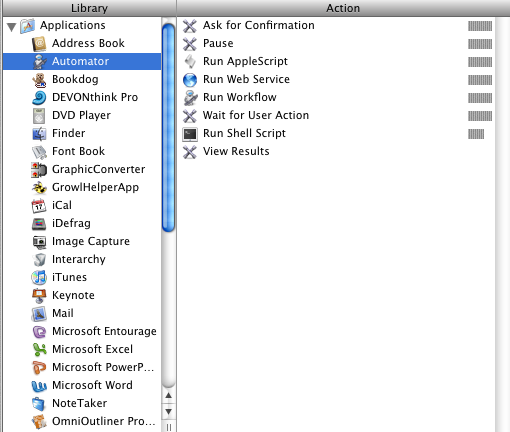Viewport: 510px width, 432px height.
Task: Click the pane splitter grip handle
Action: pyautogui.click(x=169, y=427)
